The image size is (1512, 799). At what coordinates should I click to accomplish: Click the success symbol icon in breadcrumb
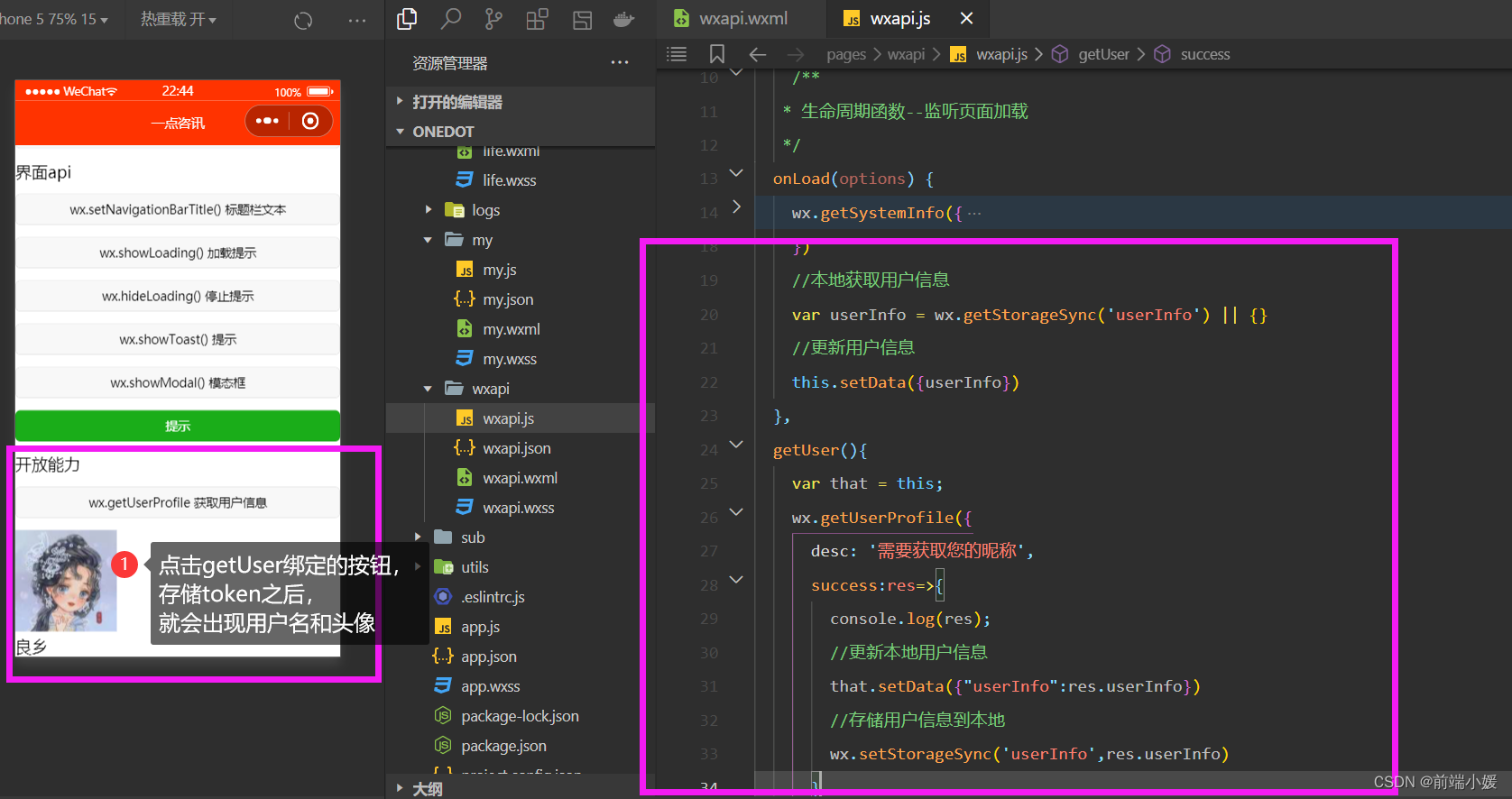tap(1163, 54)
